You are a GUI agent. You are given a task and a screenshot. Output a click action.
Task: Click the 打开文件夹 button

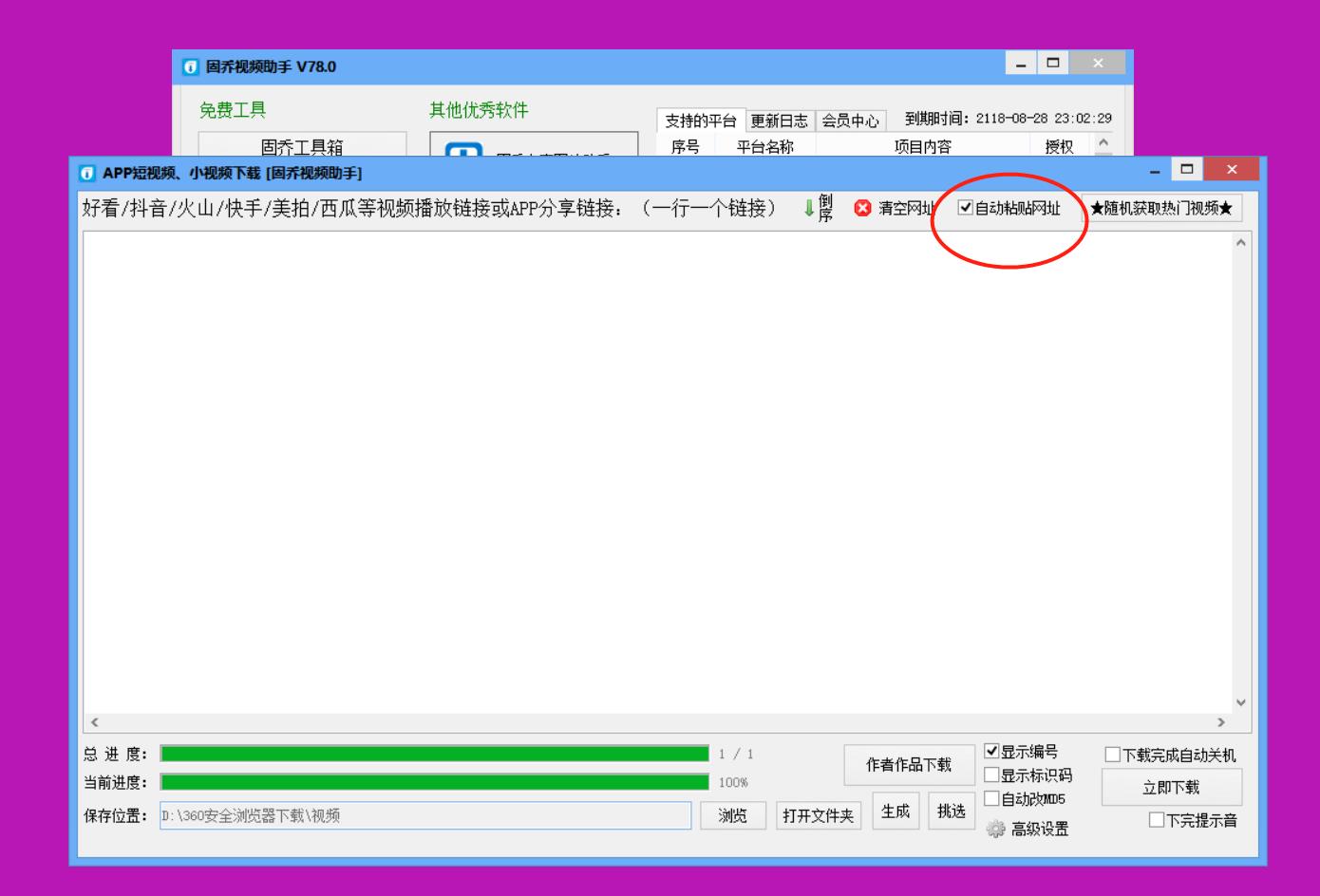point(819,815)
